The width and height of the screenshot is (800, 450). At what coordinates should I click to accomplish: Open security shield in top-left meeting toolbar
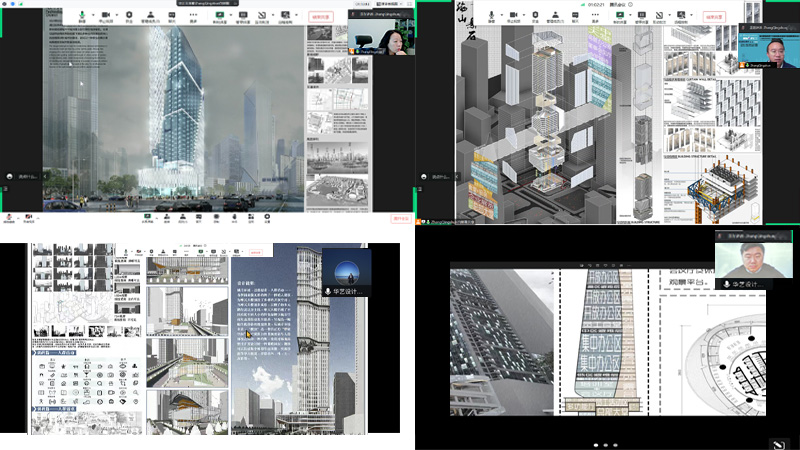click(x=129, y=16)
